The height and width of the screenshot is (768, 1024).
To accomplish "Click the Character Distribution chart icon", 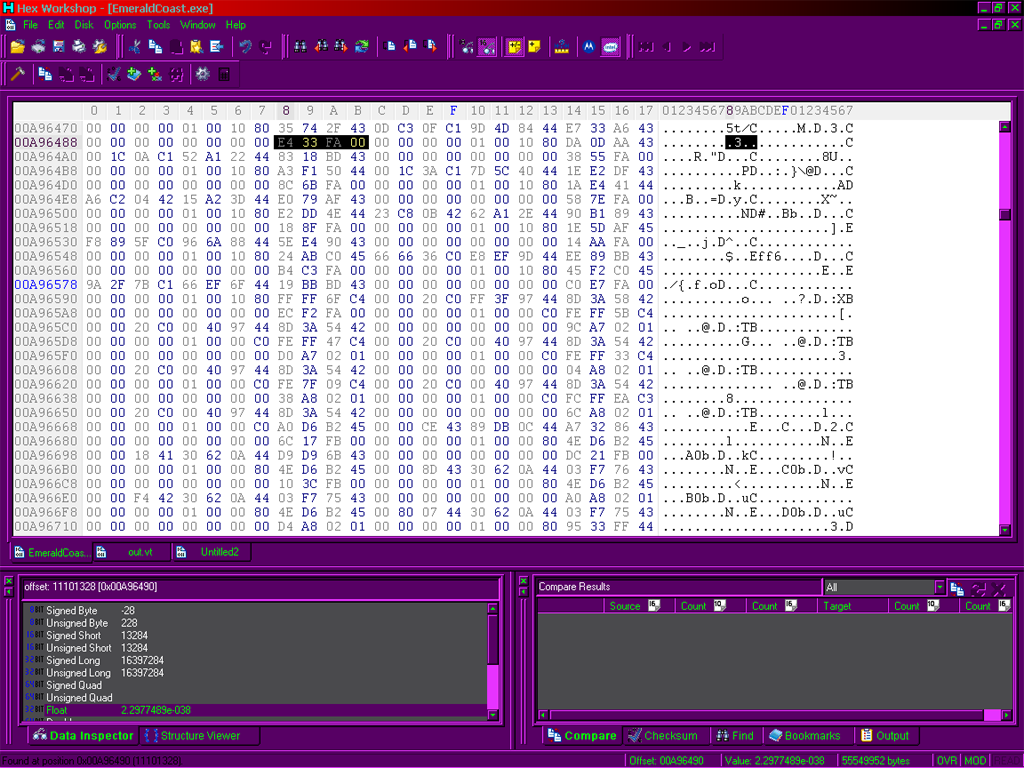I will click(562, 46).
